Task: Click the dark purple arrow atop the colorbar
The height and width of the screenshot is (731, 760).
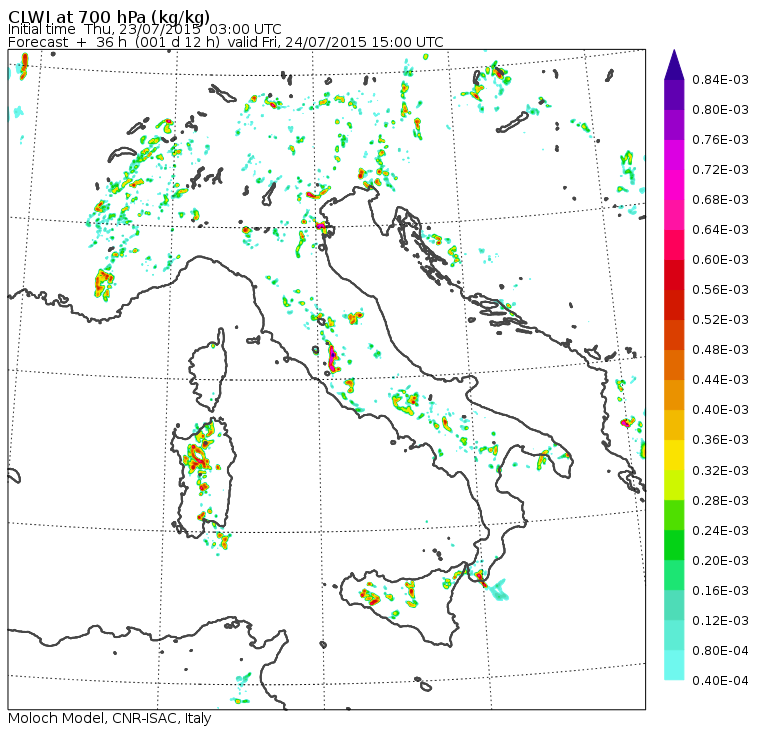Action: 674,64
